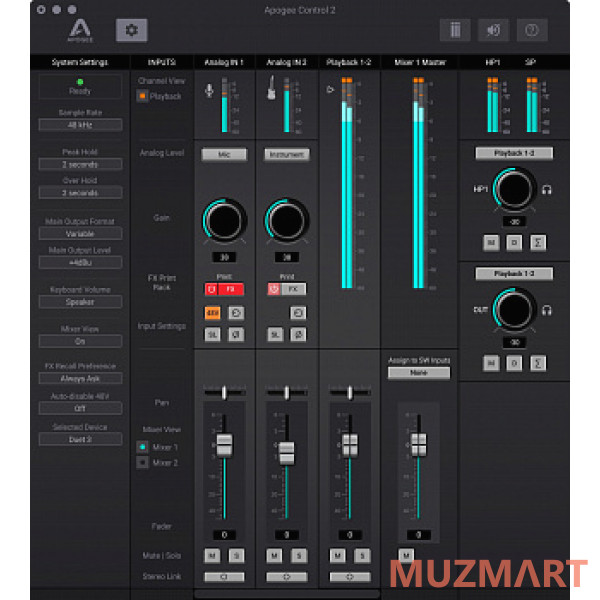Mute the Analog IN 2 mixer channel

tap(274, 556)
